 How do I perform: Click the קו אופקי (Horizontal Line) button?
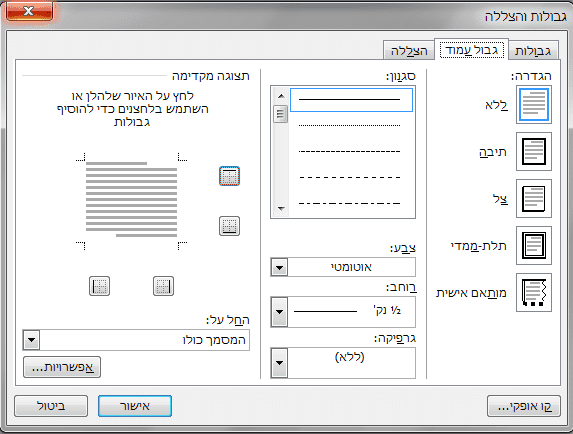coord(524,406)
